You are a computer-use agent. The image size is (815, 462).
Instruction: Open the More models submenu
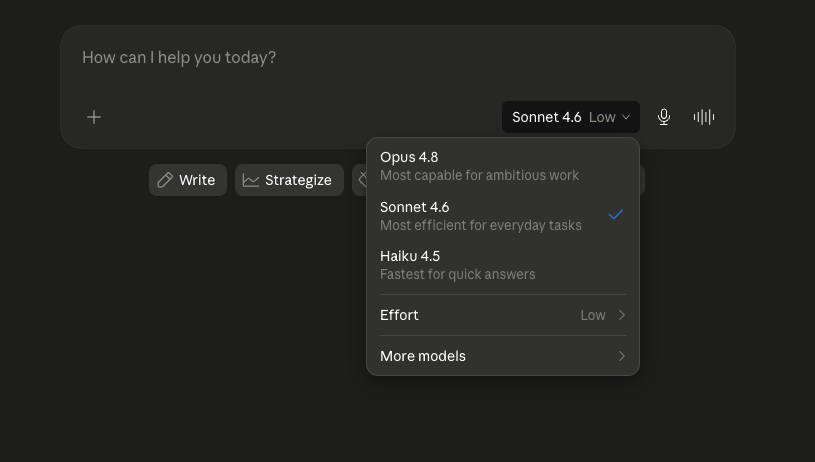pyautogui.click(x=503, y=356)
